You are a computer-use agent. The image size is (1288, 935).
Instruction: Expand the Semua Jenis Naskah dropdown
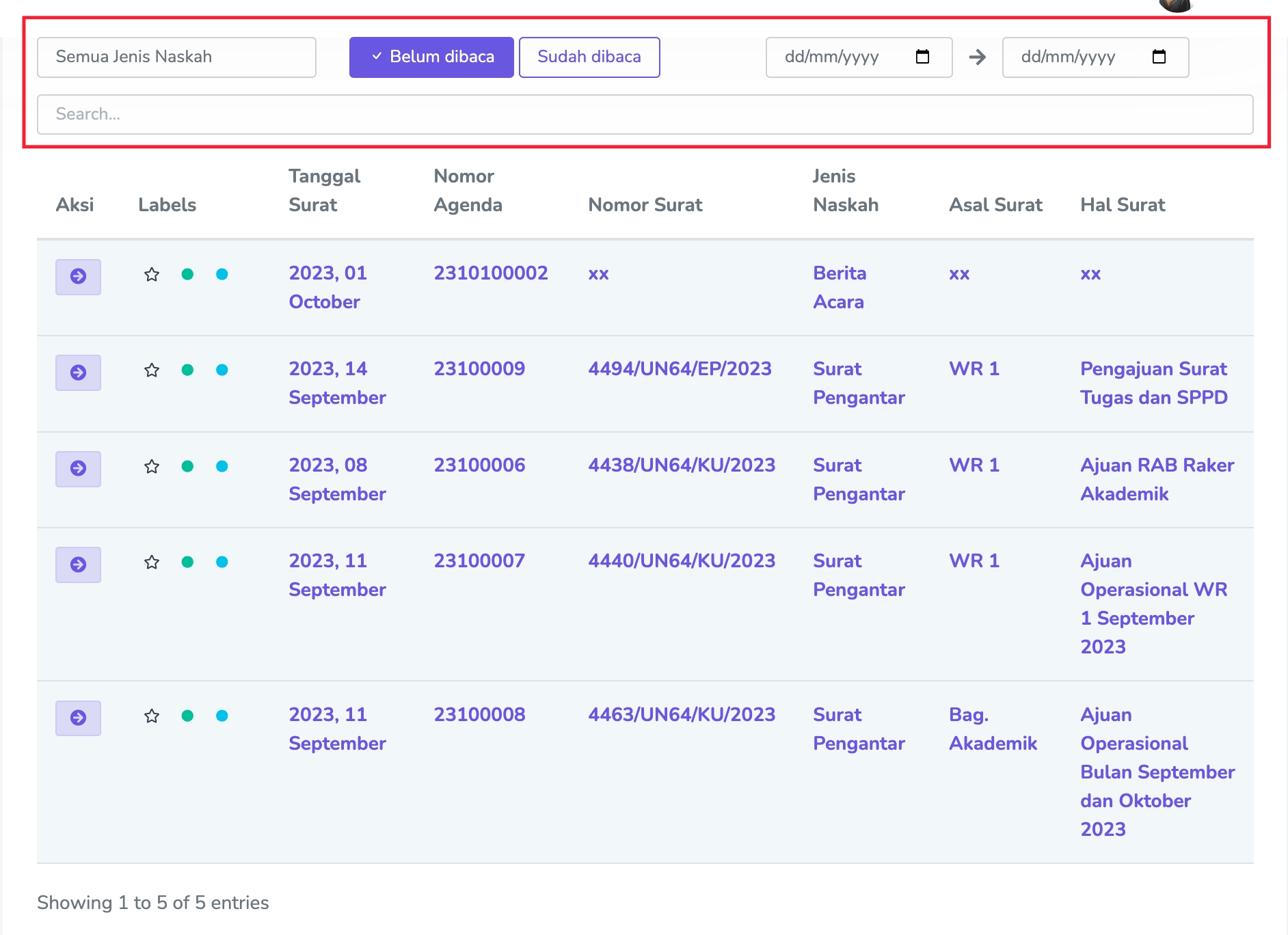click(x=176, y=57)
